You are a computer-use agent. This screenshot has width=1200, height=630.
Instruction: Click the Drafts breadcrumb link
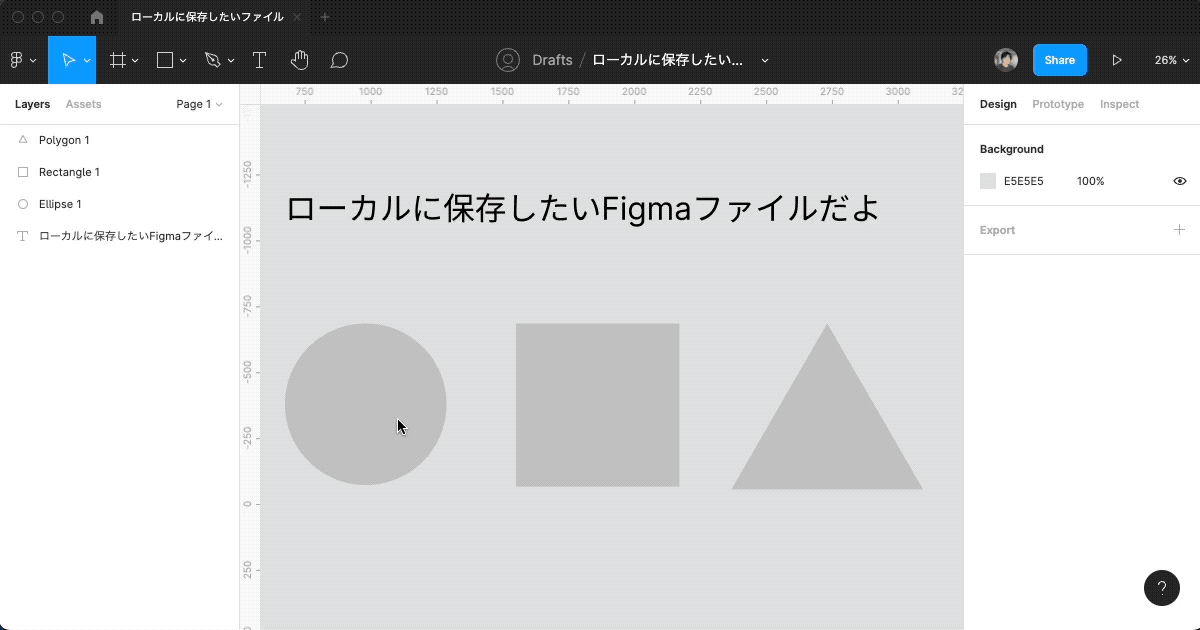[552, 60]
